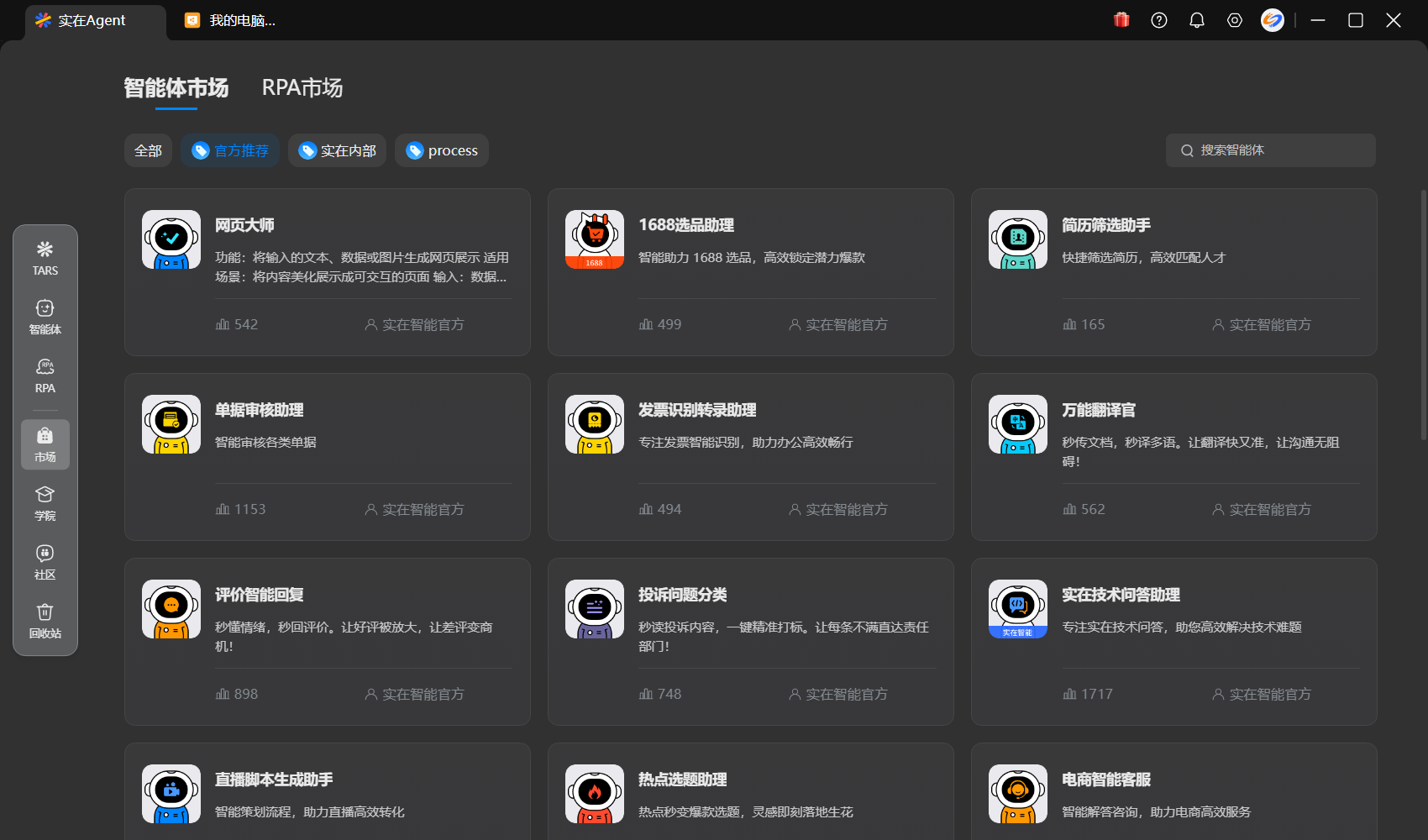Open TARS in the left sidebar
Image resolution: width=1428 pixels, height=840 pixels.
(x=45, y=258)
